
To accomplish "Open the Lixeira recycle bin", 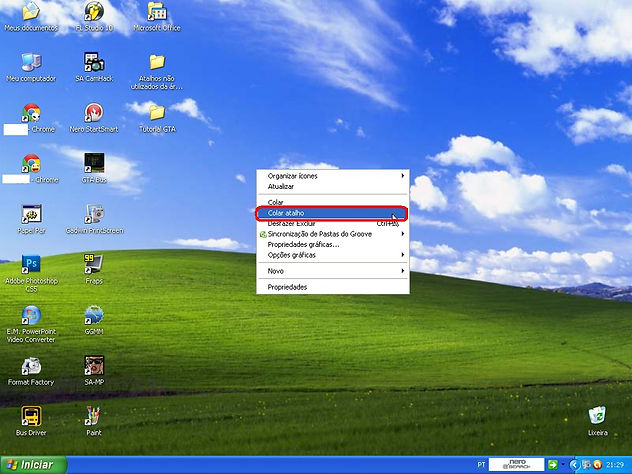I will click(597, 422).
